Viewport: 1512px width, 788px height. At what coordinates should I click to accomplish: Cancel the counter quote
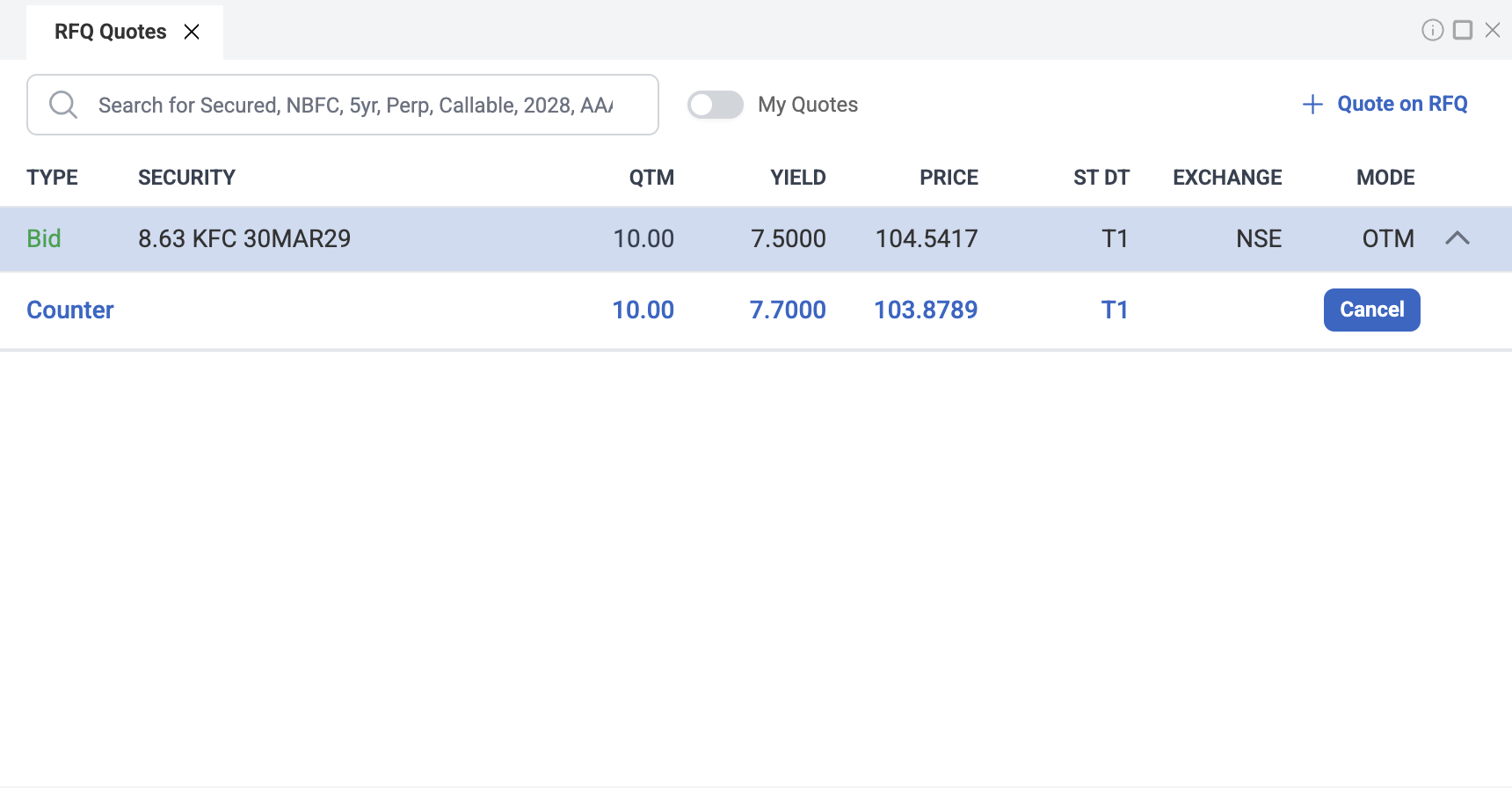coord(1371,310)
